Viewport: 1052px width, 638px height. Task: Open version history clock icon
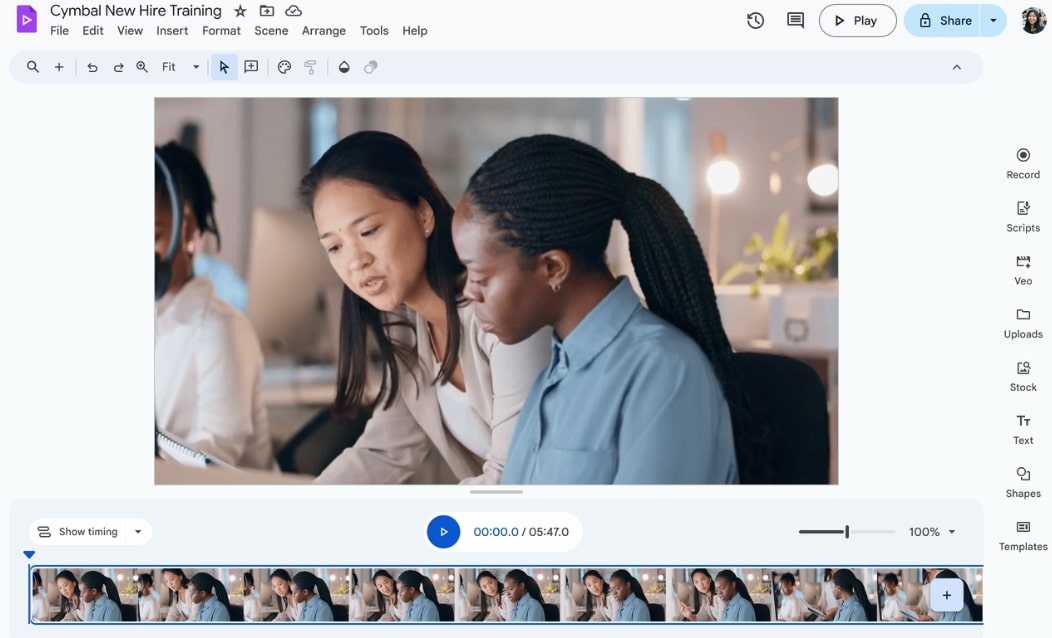(755, 20)
